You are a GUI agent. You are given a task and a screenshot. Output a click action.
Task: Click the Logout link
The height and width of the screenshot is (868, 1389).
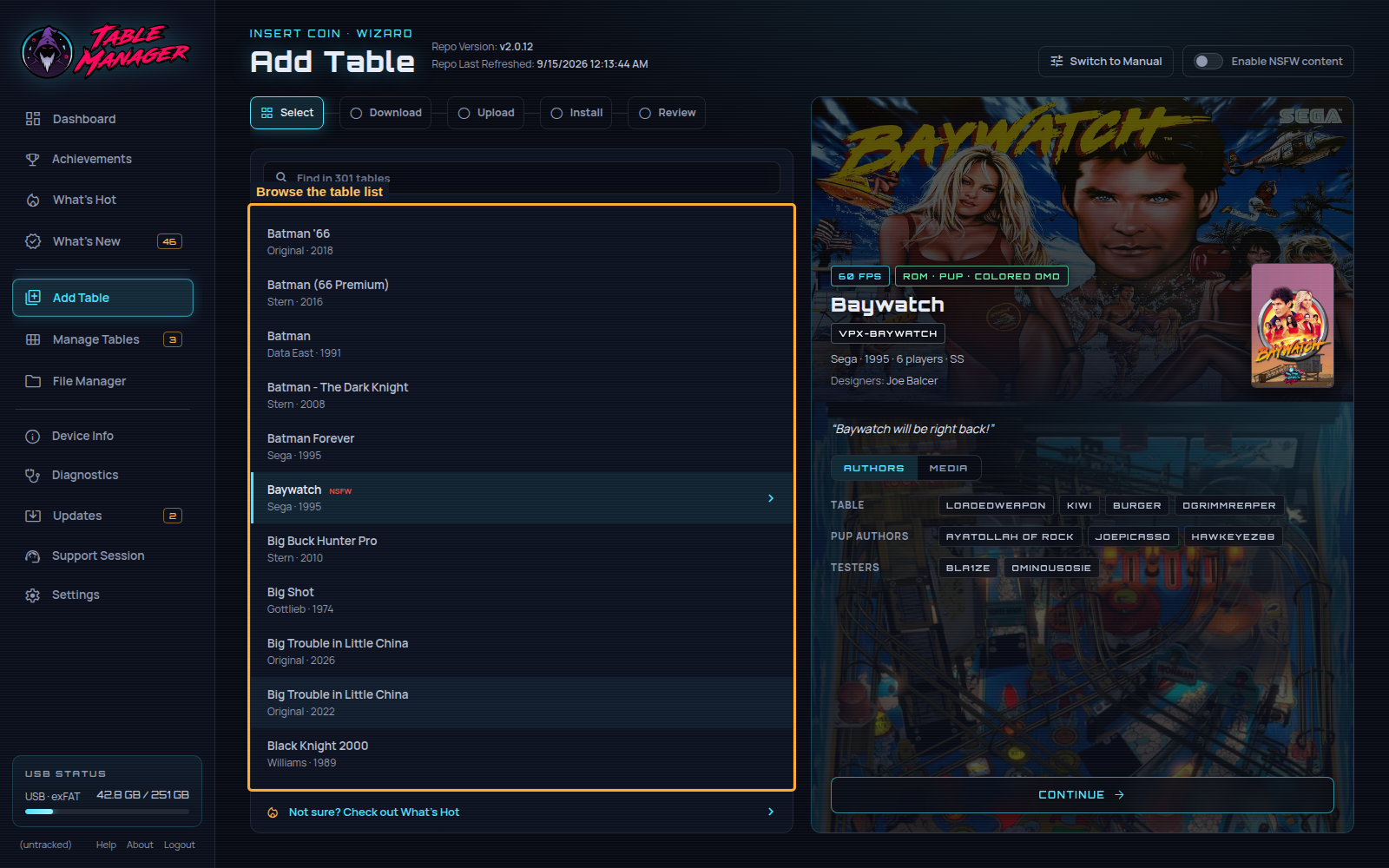pyautogui.click(x=180, y=845)
